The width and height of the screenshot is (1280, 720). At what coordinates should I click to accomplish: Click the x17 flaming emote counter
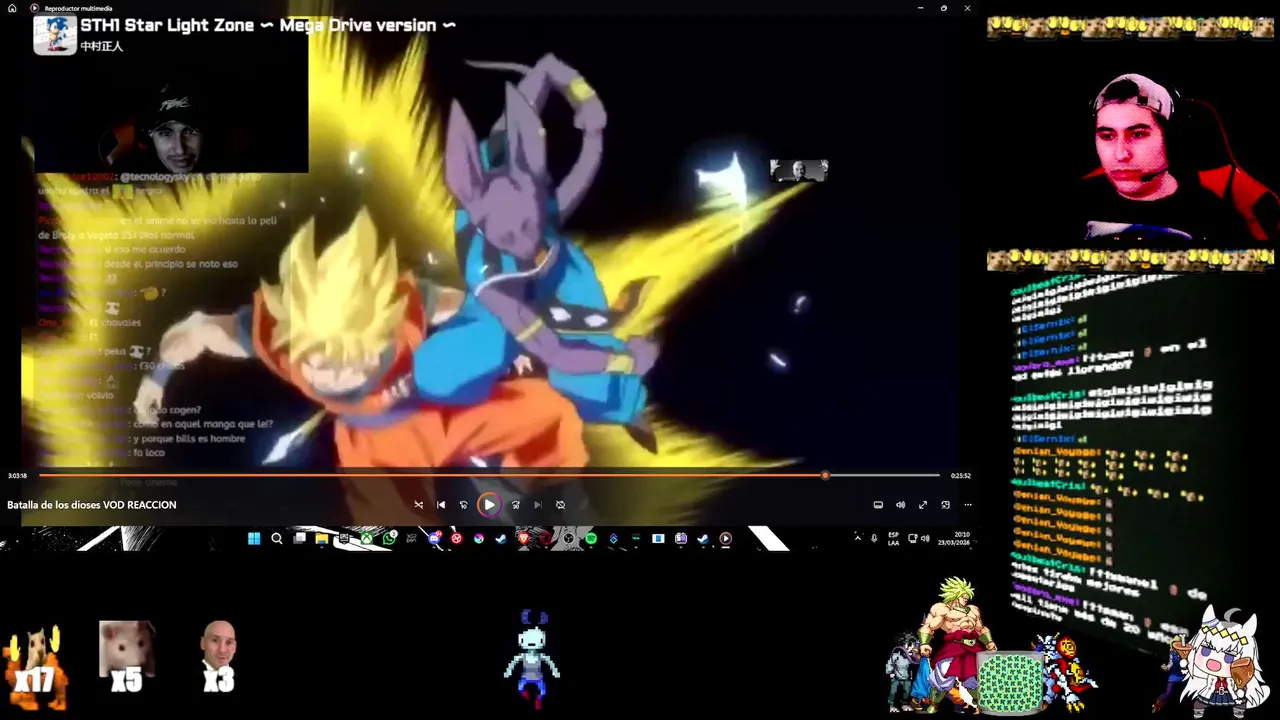[x=34, y=666]
